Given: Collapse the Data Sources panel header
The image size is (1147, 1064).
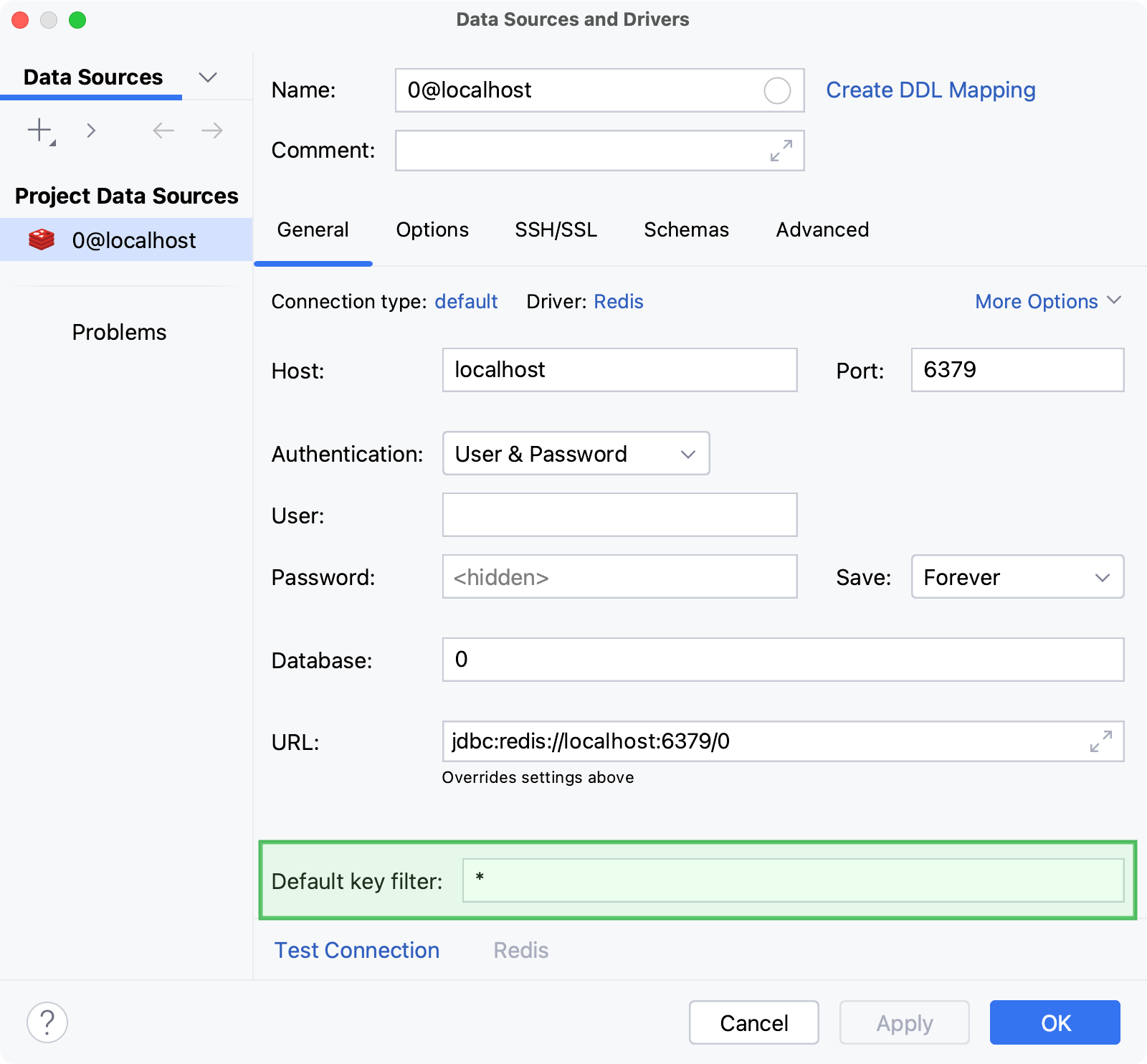Looking at the screenshot, I should click(x=207, y=77).
